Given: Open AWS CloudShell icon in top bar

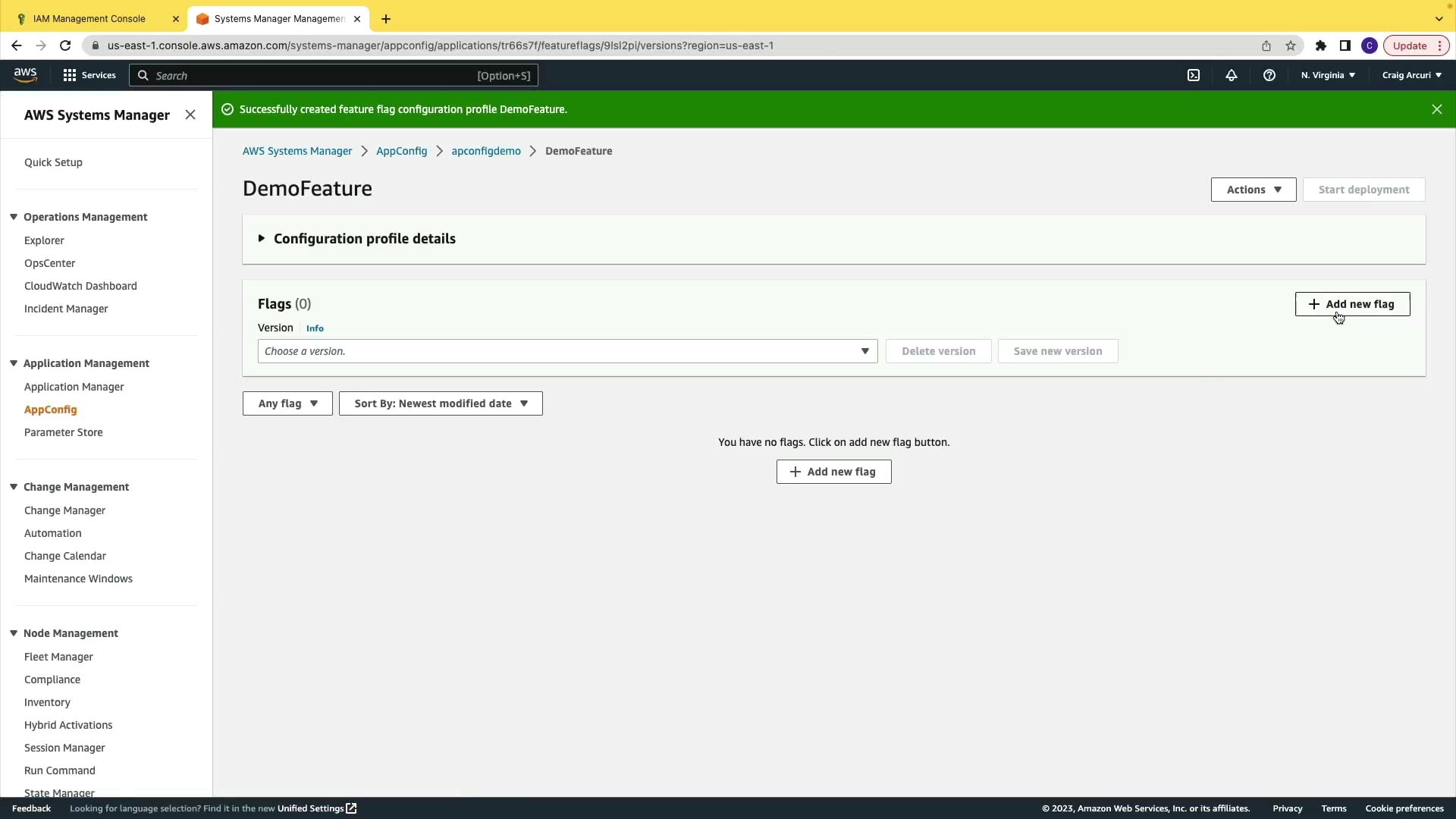Looking at the screenshot, I should pos(1194,75).
